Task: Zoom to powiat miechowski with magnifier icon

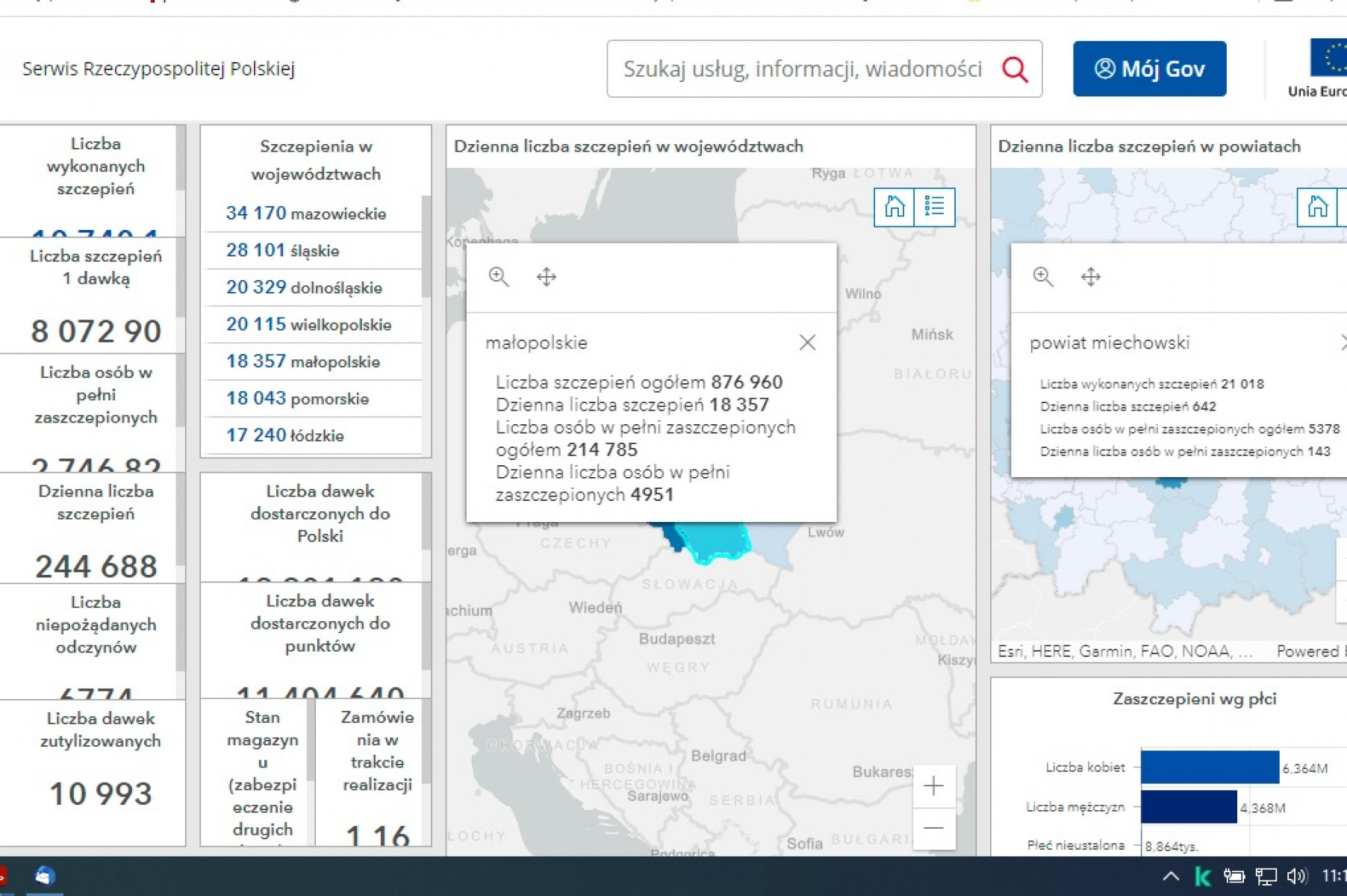Action: coord(1043,277)
